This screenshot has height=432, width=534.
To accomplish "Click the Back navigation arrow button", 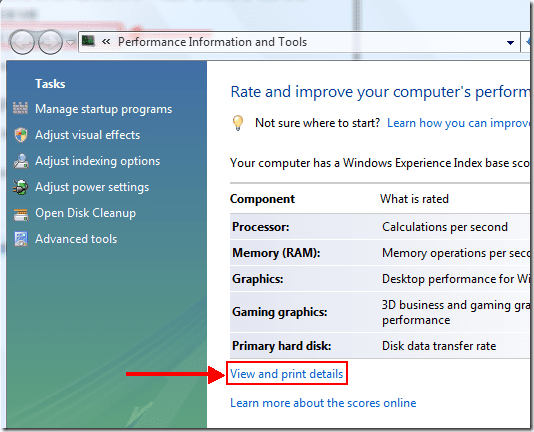I will tap(22, 42).
